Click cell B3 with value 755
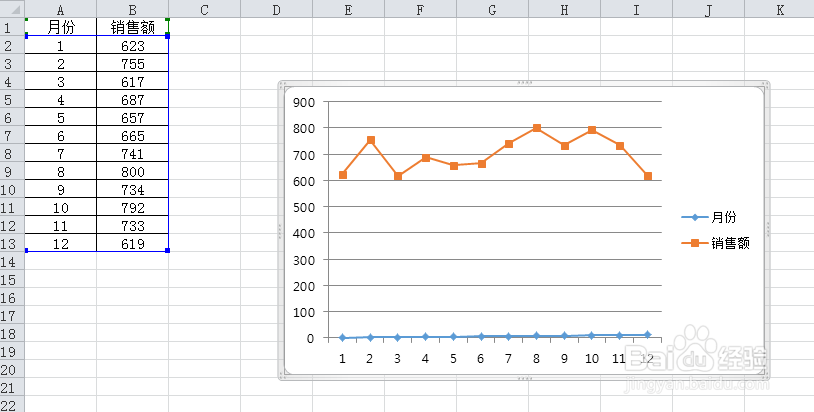The width and height of the screenshot is (814, 412). pos(132,63)
